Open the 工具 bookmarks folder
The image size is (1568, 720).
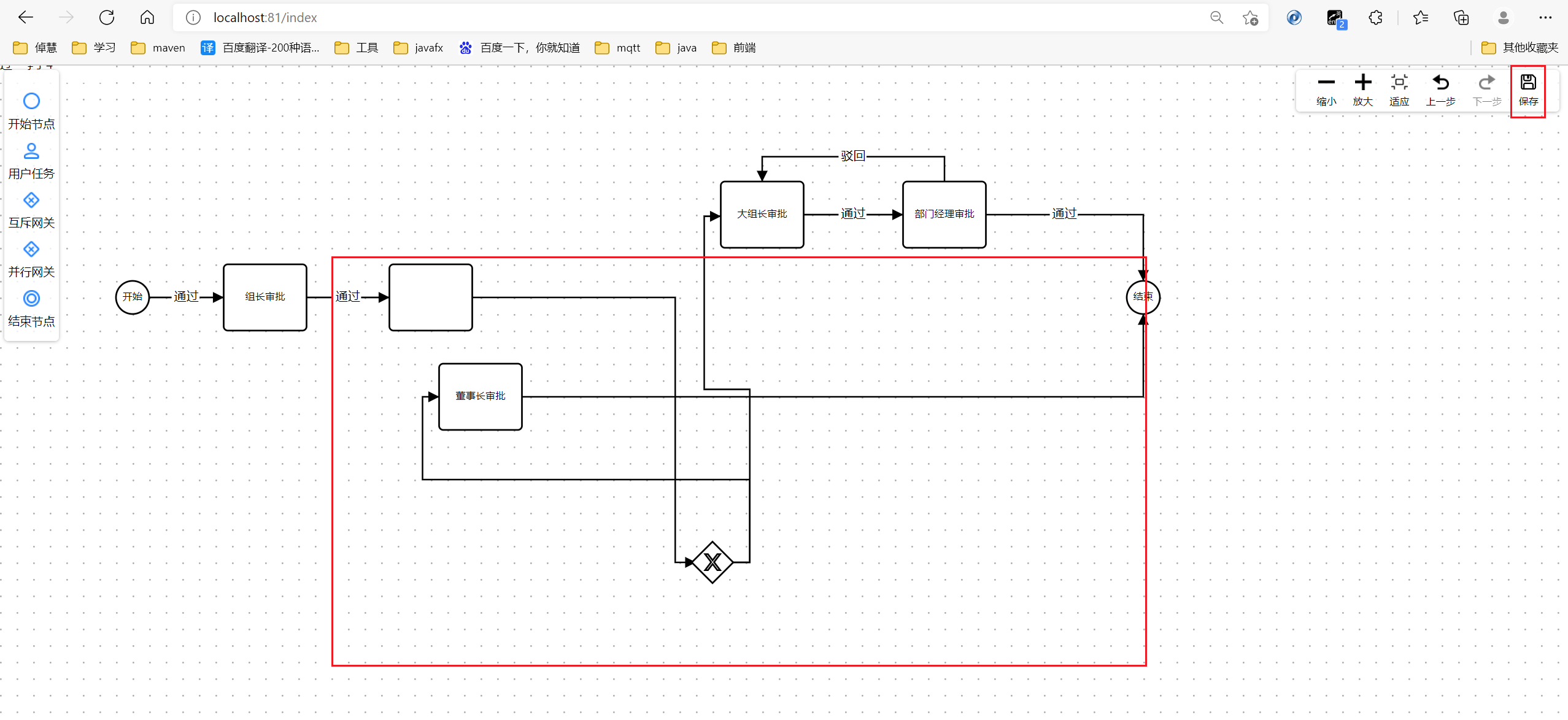click(356, 47)
